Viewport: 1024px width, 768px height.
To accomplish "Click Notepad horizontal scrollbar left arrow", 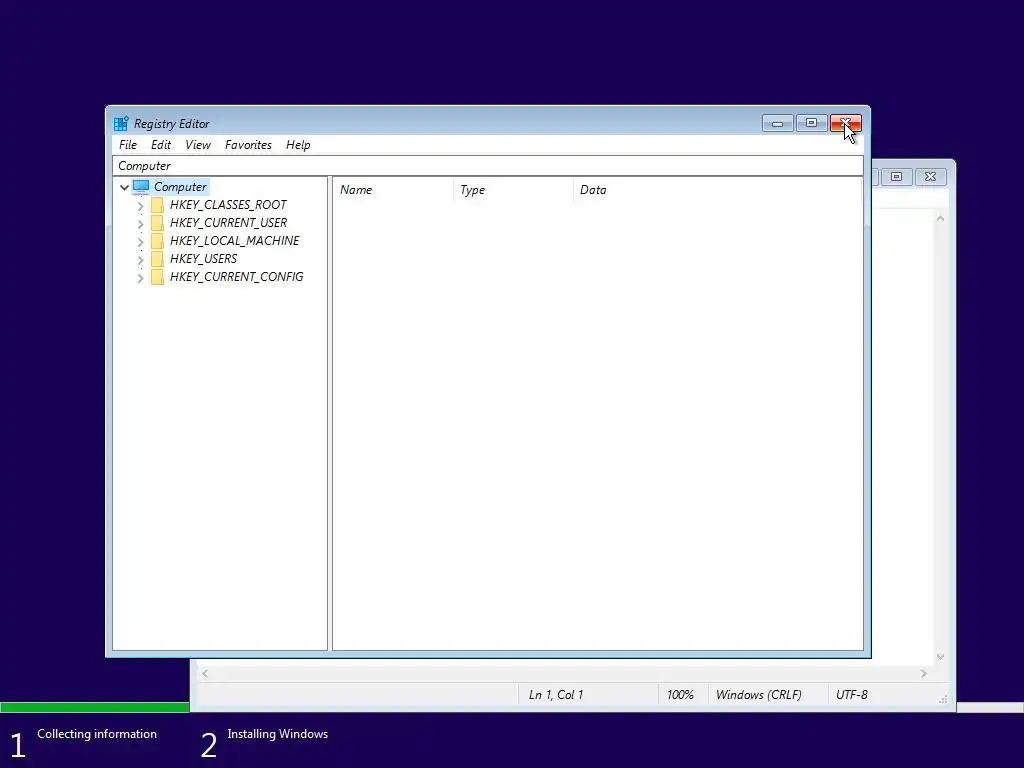I will tap(205, 673).
